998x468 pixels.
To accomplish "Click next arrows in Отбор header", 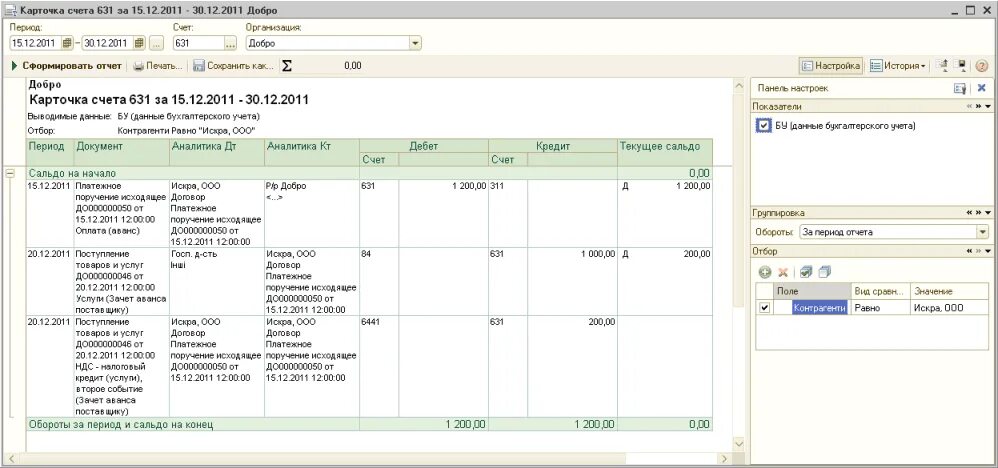I will tap(978, 252).
